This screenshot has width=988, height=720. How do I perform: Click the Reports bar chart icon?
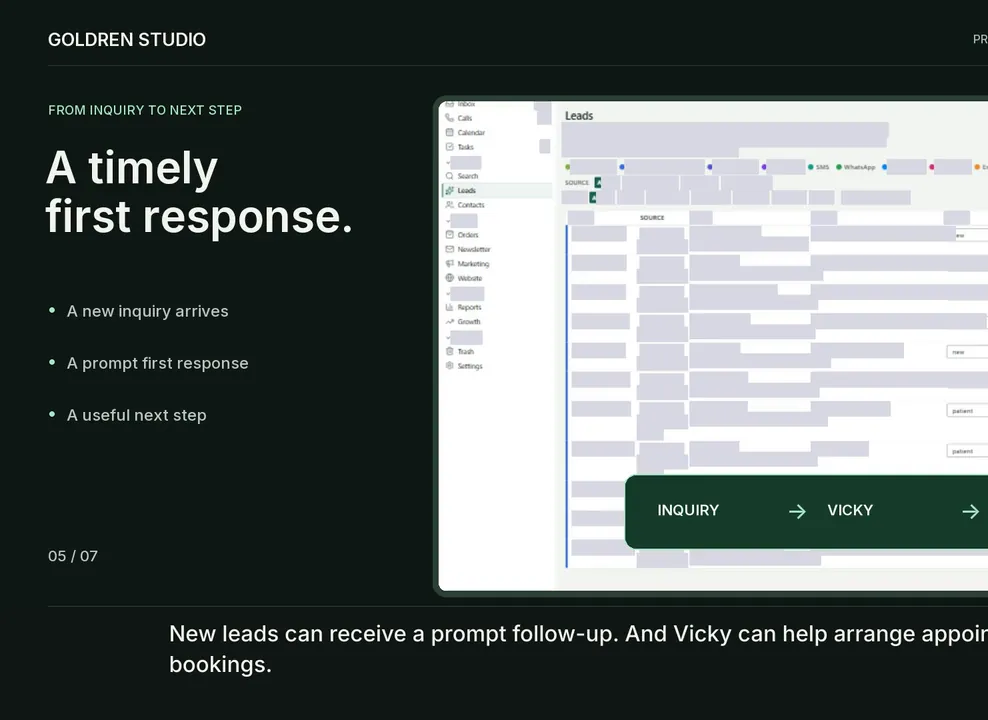449,307
